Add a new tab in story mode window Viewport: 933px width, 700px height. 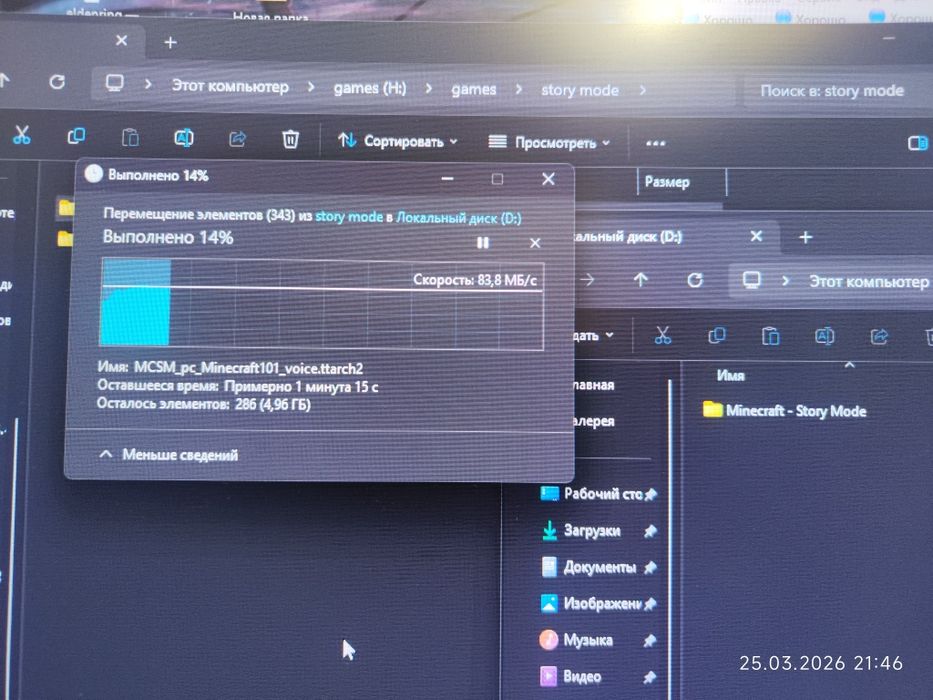coord(170,43)
